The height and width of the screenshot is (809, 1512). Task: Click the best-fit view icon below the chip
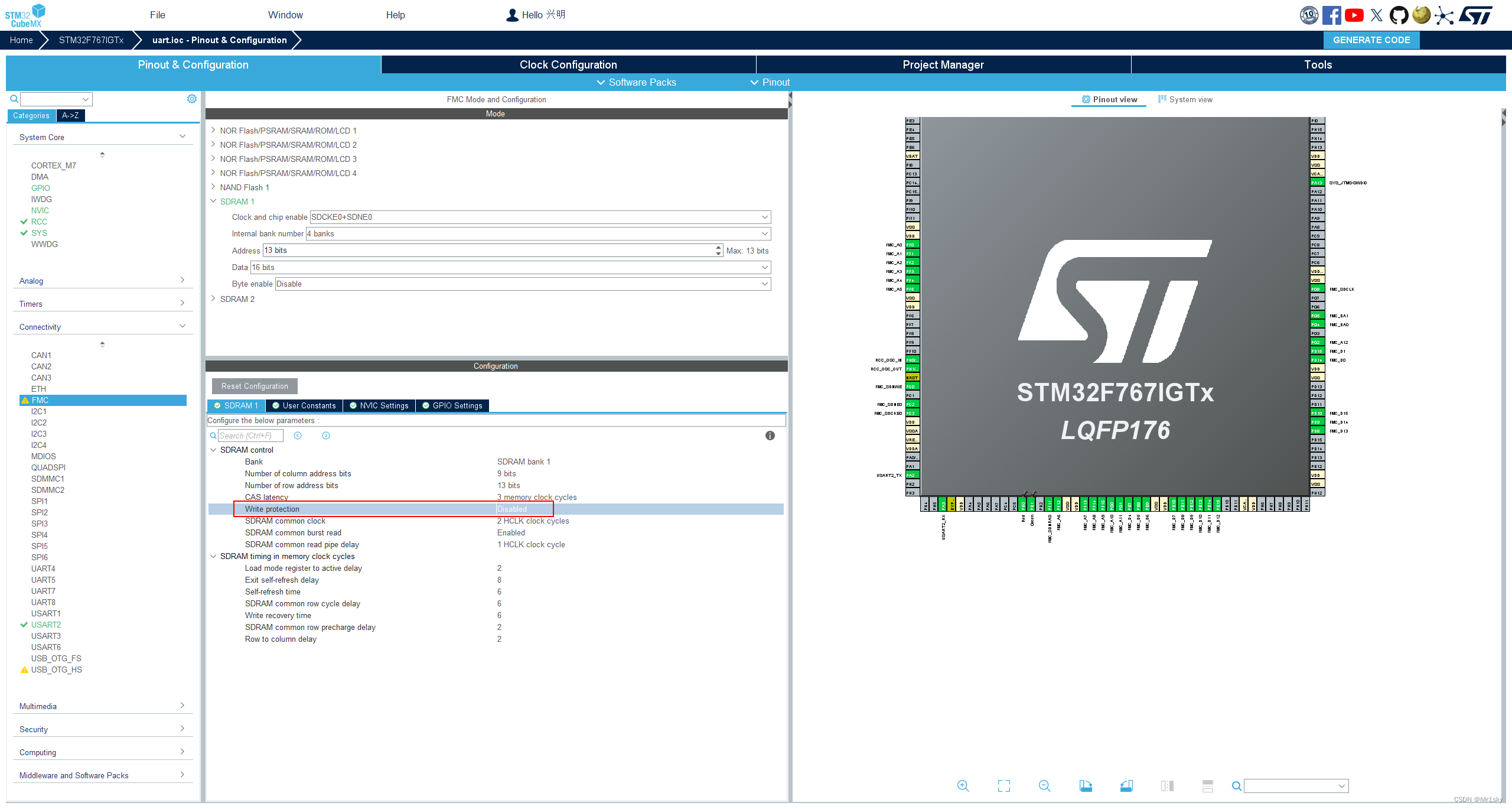point(1004,786)
